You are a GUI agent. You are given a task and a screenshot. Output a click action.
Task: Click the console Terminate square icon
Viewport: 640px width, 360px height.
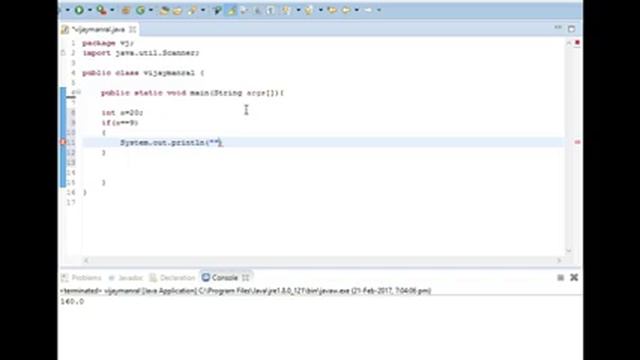tap(560, 278)
